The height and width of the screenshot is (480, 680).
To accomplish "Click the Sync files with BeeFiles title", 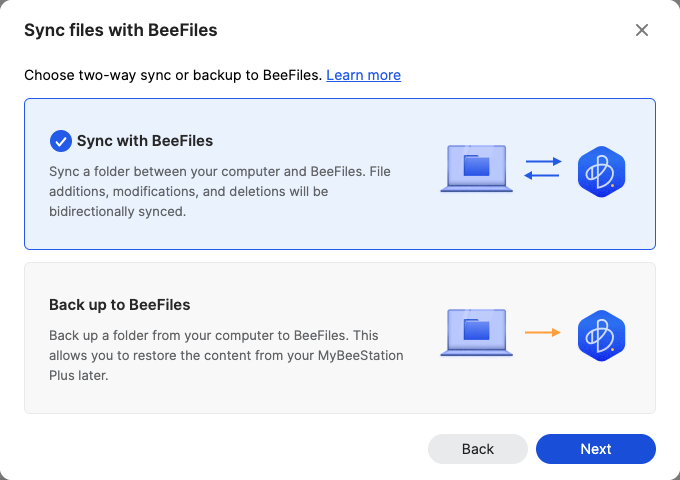I will [x=121, y=30].
